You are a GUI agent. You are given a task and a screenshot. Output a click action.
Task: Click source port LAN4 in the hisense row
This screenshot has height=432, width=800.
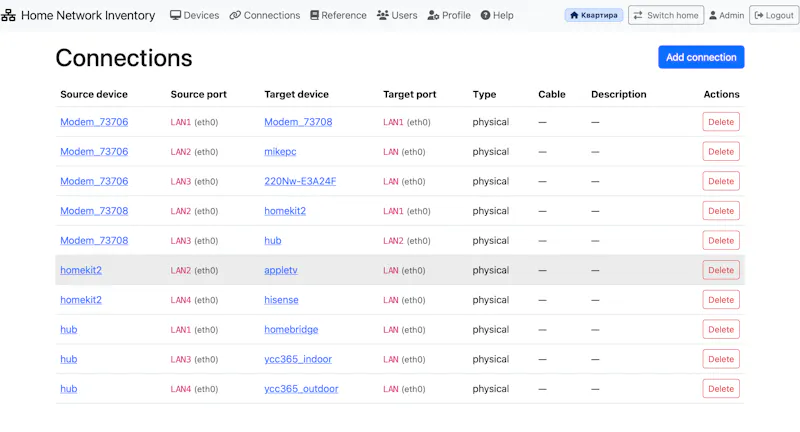pos(181,300)
